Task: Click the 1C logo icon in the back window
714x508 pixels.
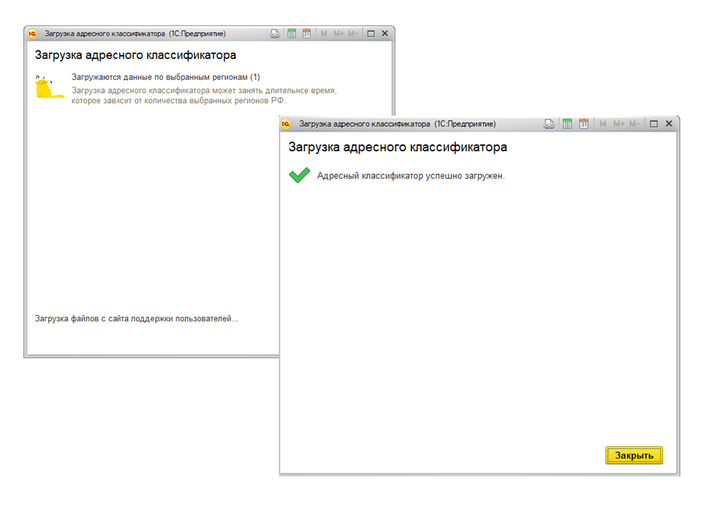Action: tap(32, 34)
